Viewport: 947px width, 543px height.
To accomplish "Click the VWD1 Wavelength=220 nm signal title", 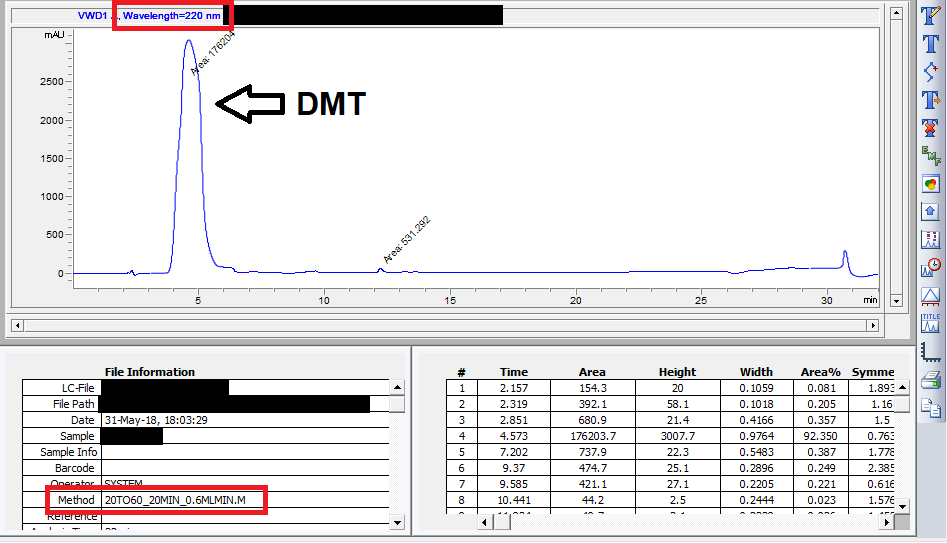I will coord(149,16).
